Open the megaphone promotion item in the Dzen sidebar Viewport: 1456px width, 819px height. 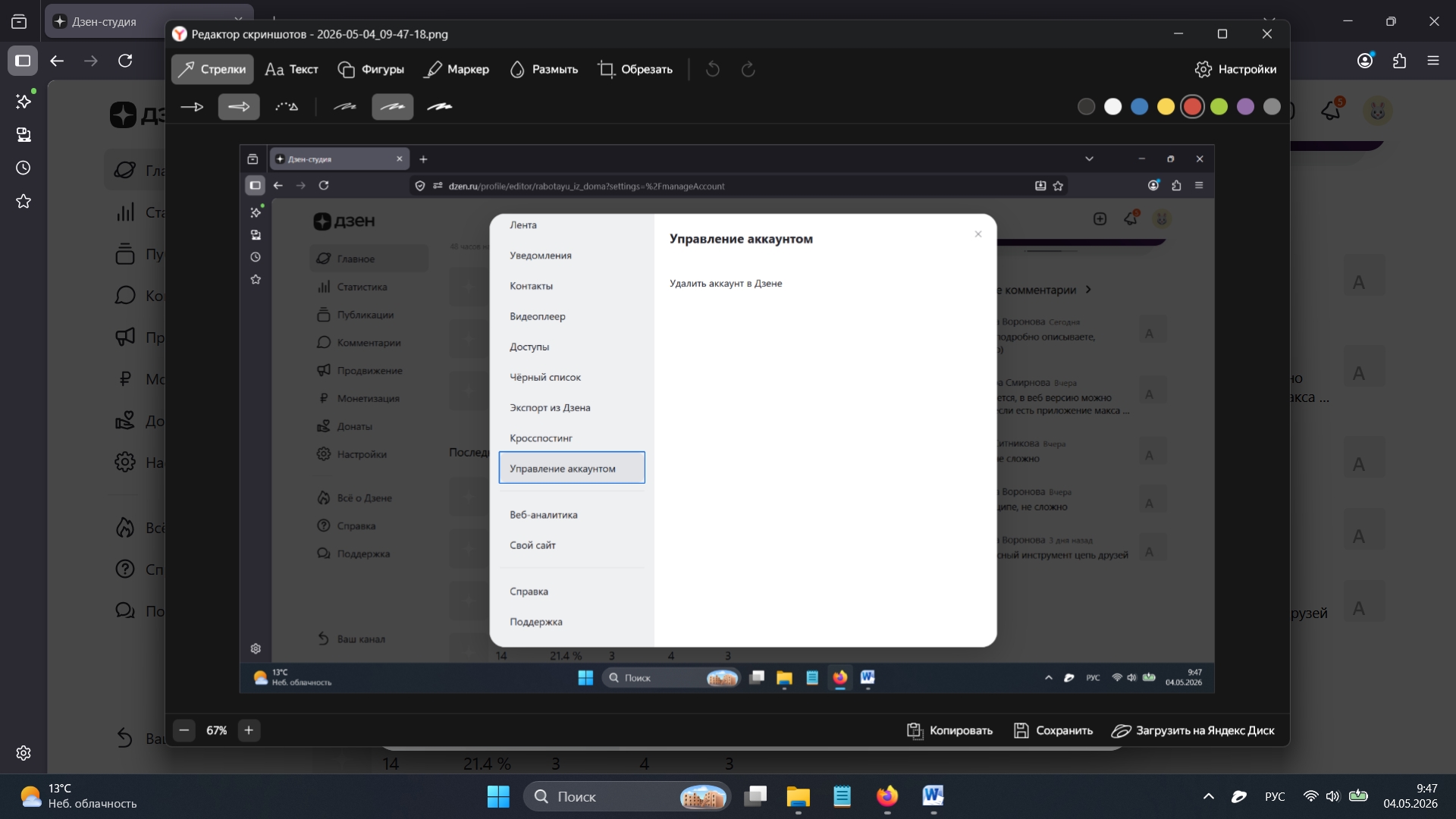click(125, 337)
